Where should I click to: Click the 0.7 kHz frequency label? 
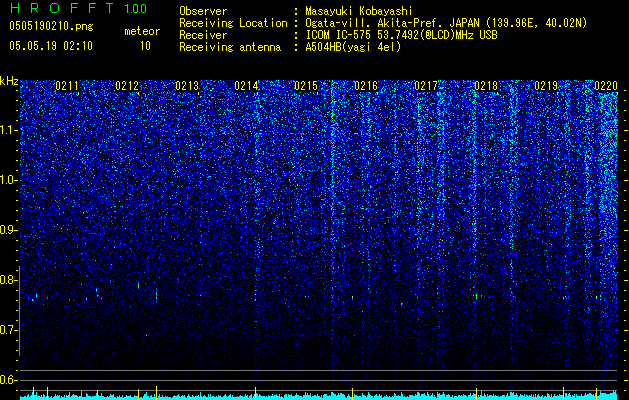[x=8, y=330]
